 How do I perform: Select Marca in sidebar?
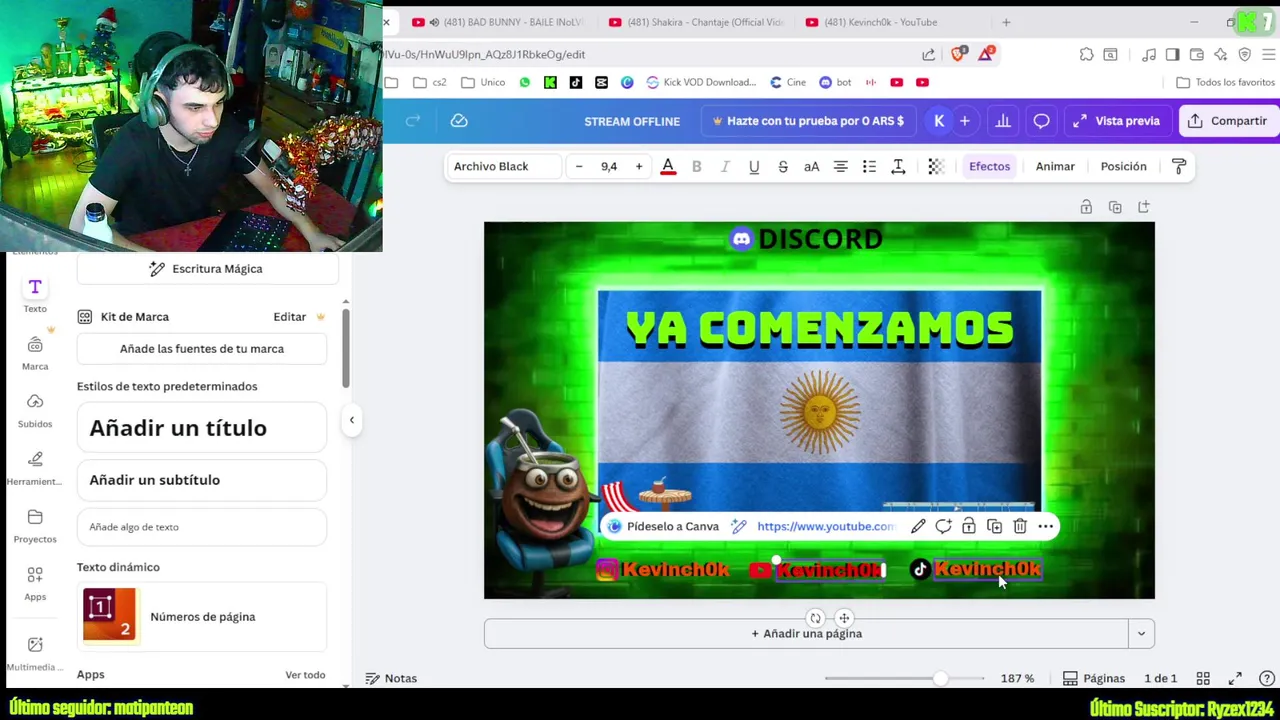pos(35,354)
